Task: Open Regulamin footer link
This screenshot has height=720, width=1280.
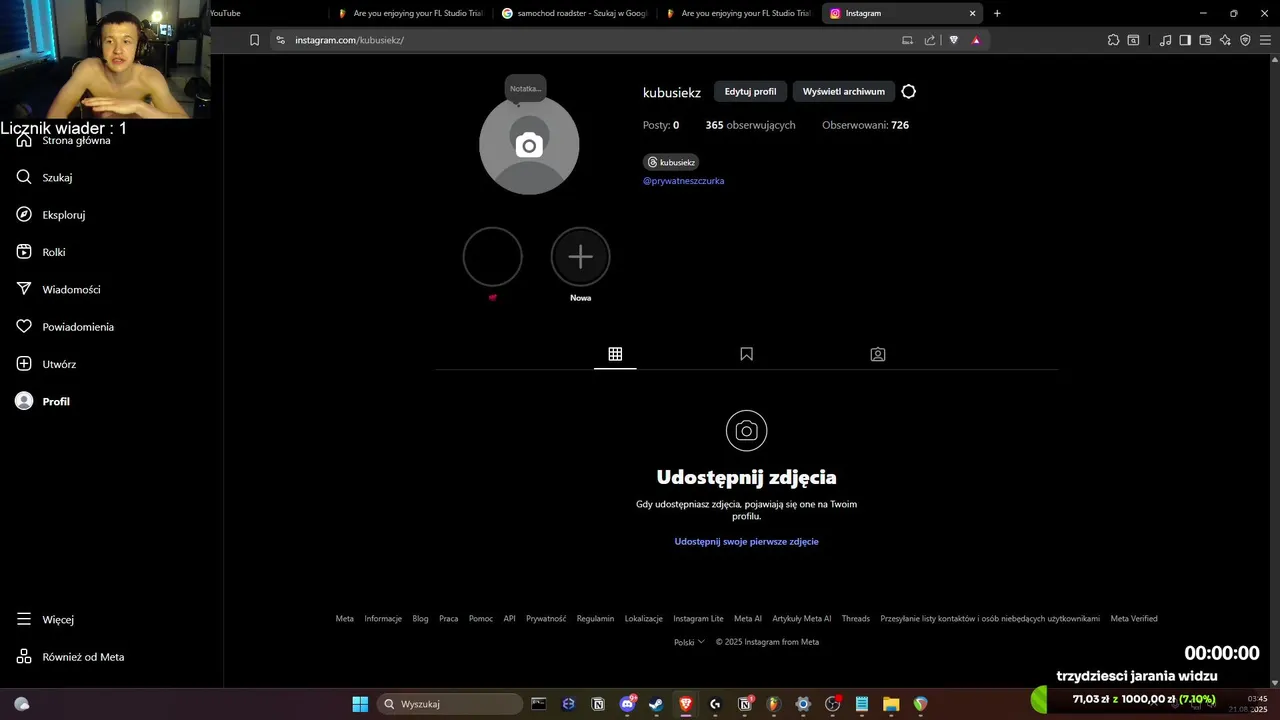Action: pos(595,618)
